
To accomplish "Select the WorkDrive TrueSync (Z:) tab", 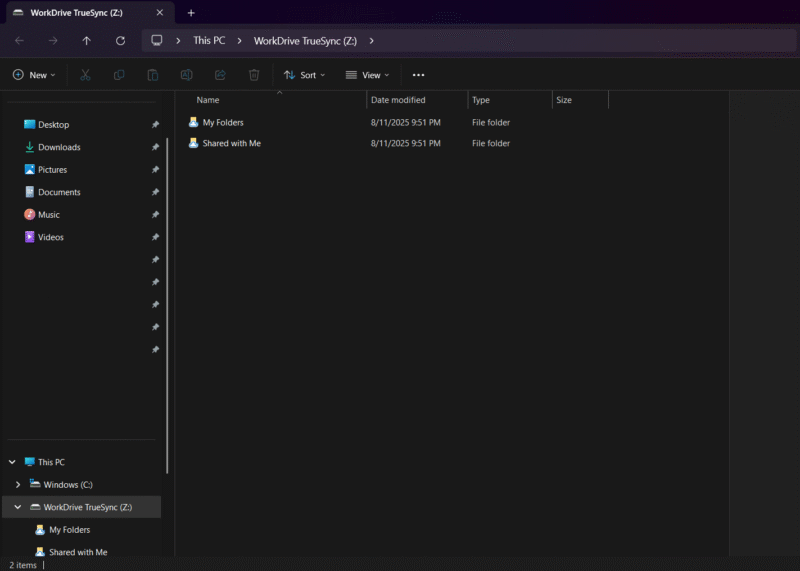I will point(90,13).
